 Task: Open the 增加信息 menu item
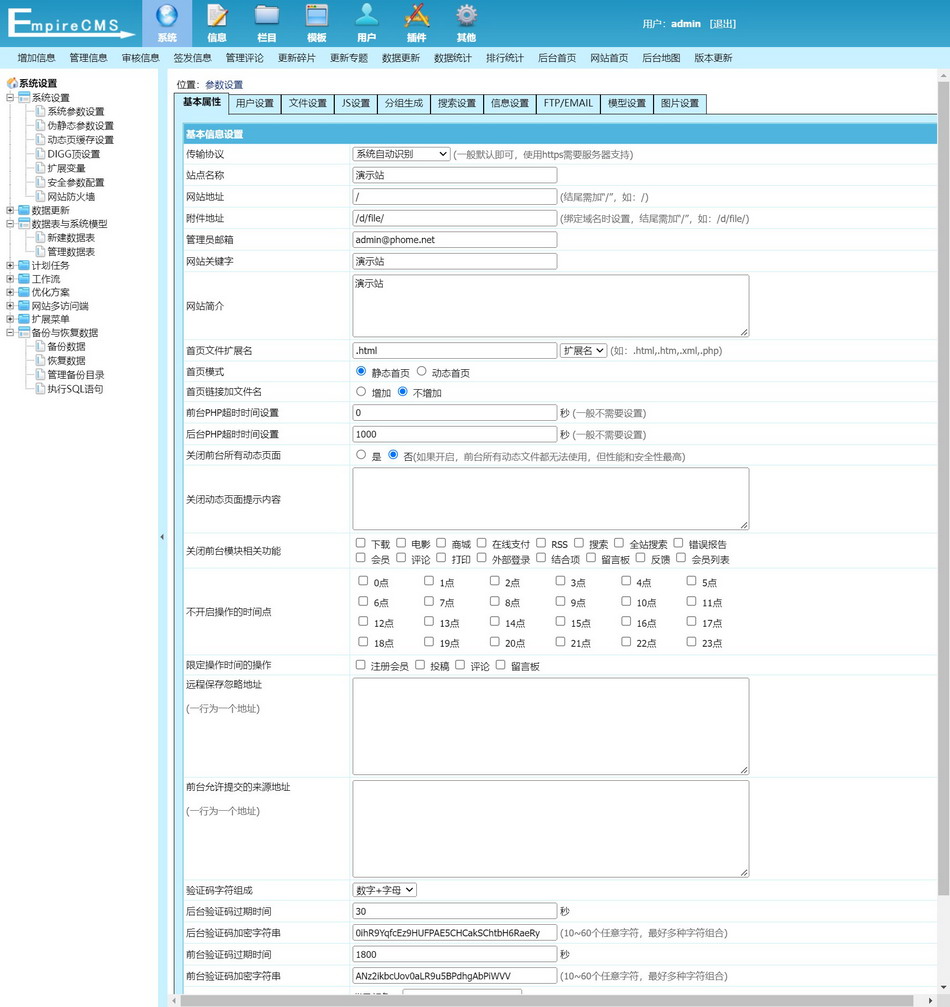(x=37, y=58)
